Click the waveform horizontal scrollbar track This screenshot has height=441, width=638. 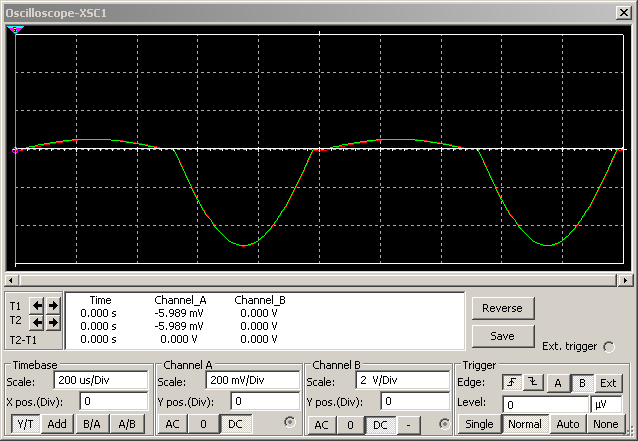pos(318,280)
